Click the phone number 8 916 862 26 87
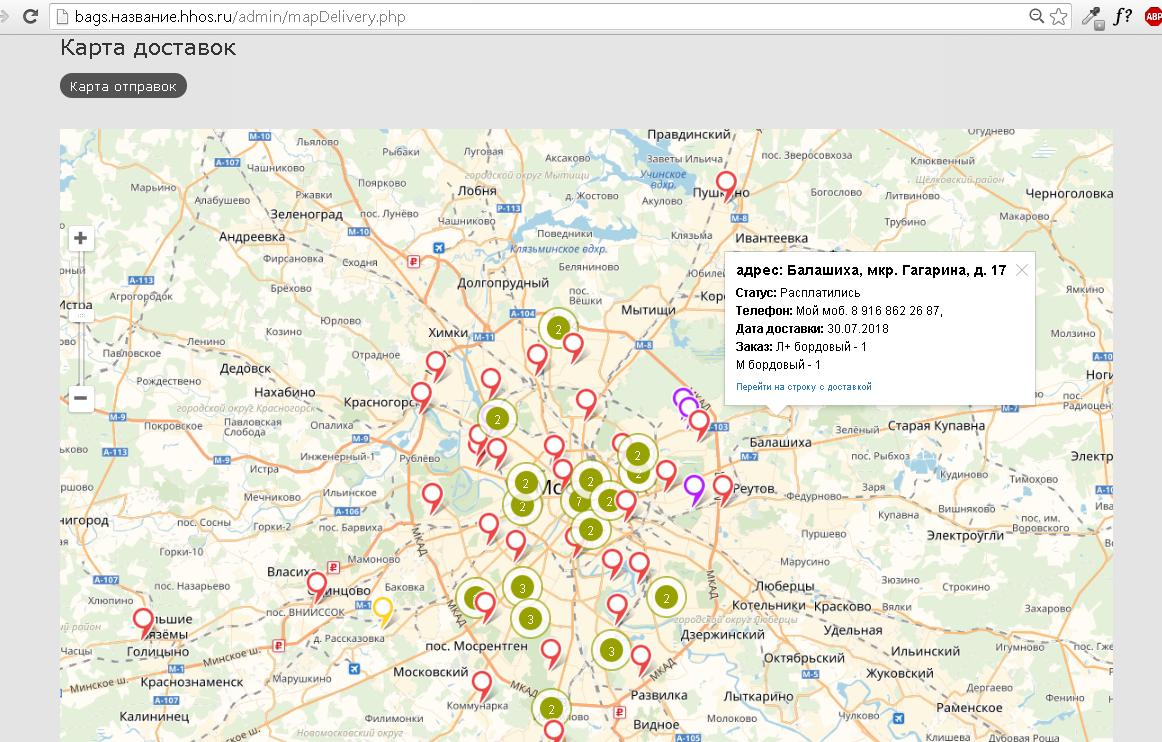The height and width of the screenshot is (742, 1162). [897, 311]
